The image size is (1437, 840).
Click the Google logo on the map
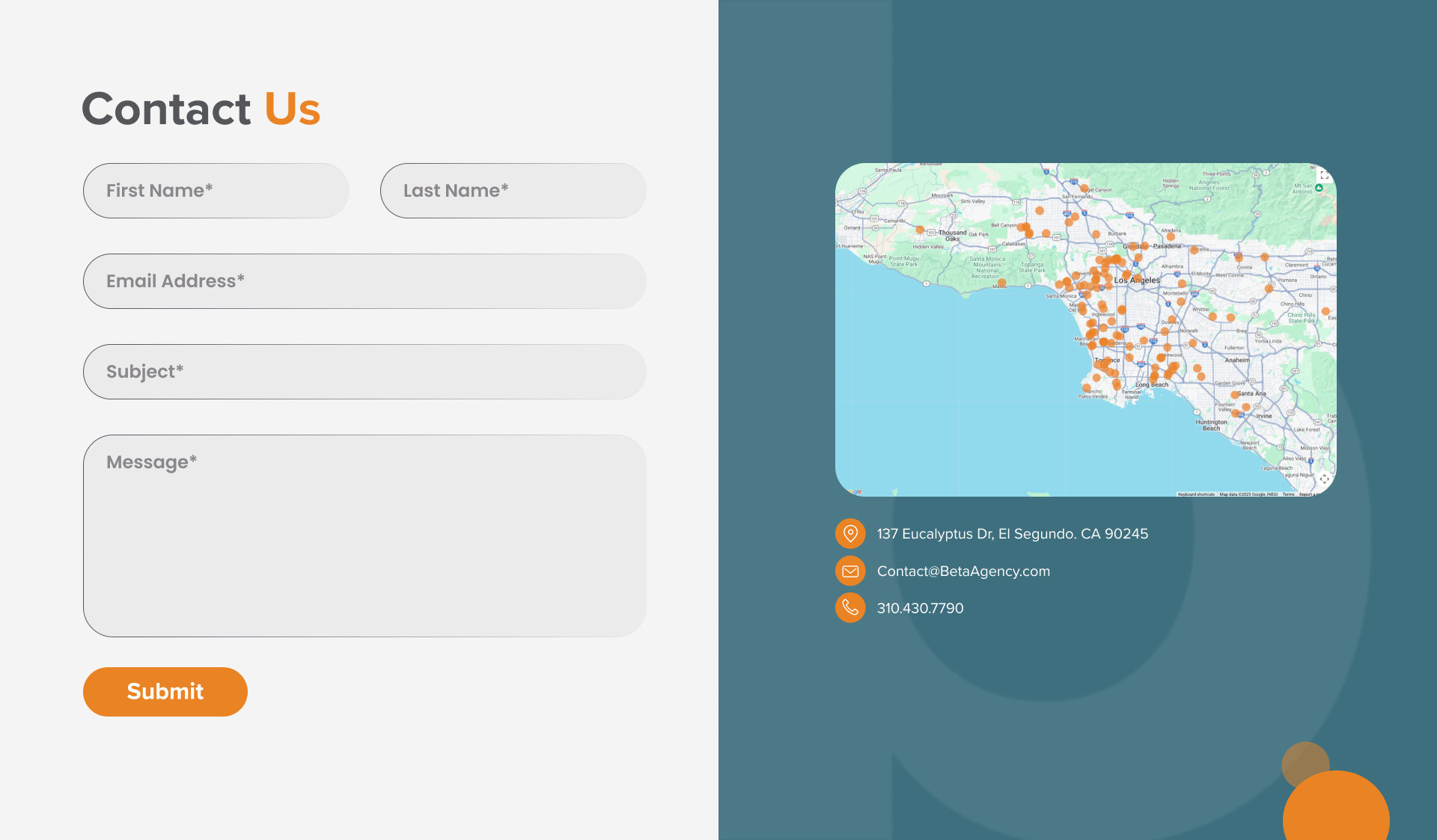tap(855, 491)
